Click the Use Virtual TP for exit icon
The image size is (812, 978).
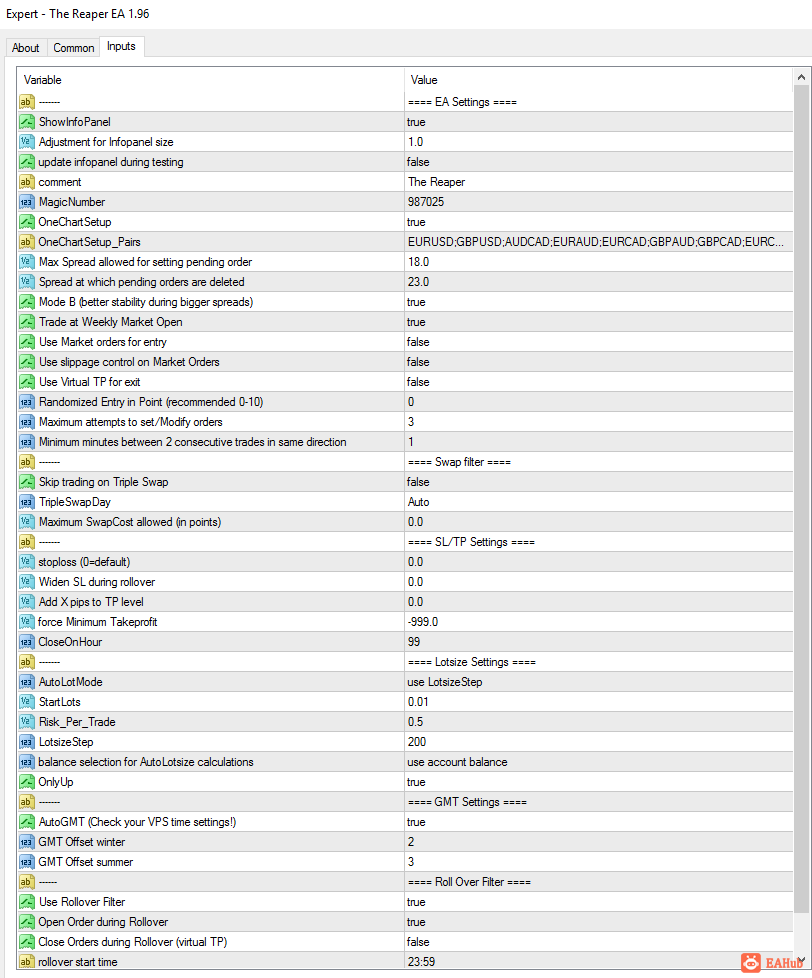(x=26, y=382)
